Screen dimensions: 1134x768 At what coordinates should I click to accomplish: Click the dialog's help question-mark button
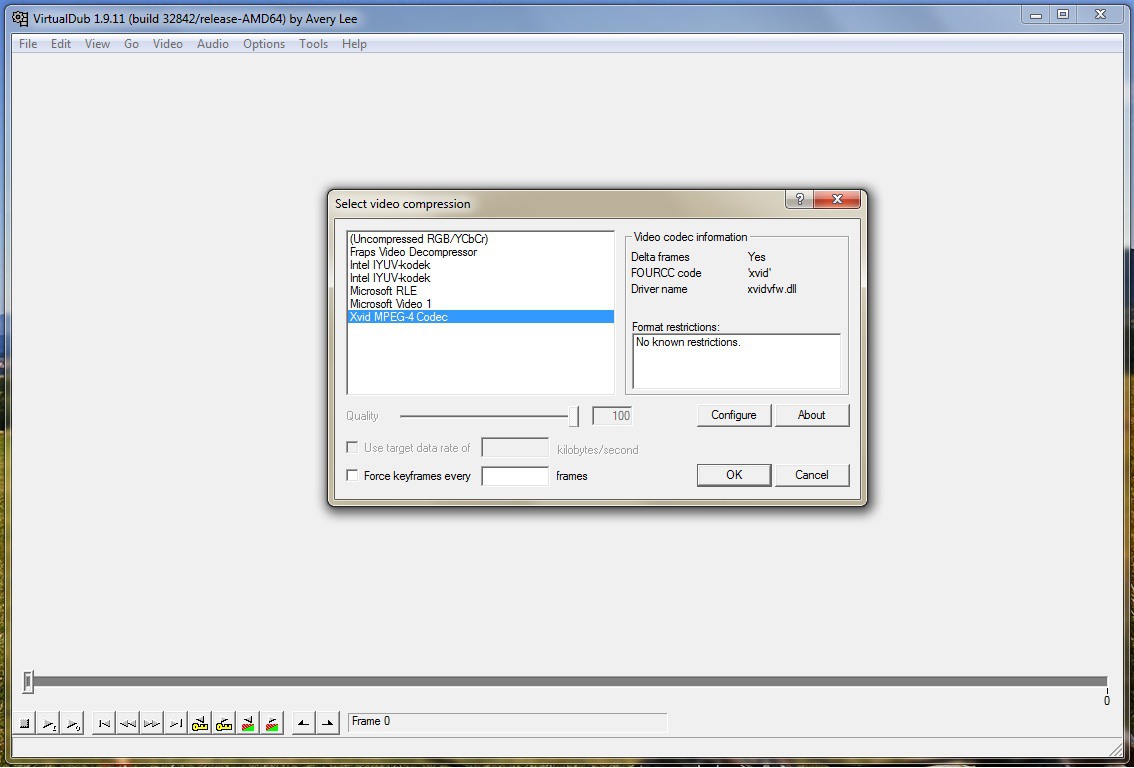click(x=799, y=199)
